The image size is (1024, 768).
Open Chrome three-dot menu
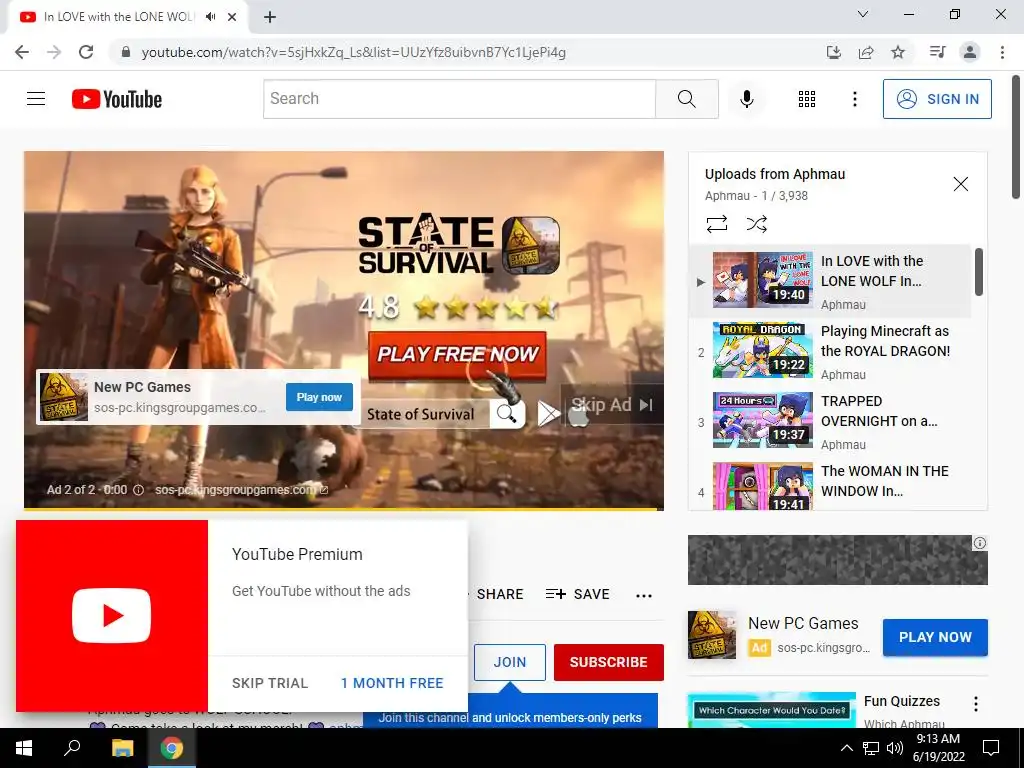pyautogui.click(x=1002, y=52)
